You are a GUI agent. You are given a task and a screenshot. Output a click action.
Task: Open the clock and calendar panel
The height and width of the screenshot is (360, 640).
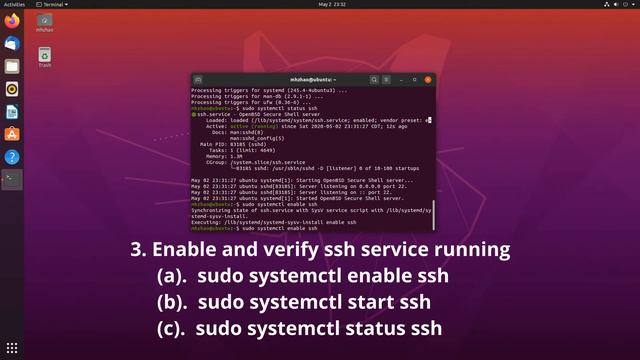(332, 4)
